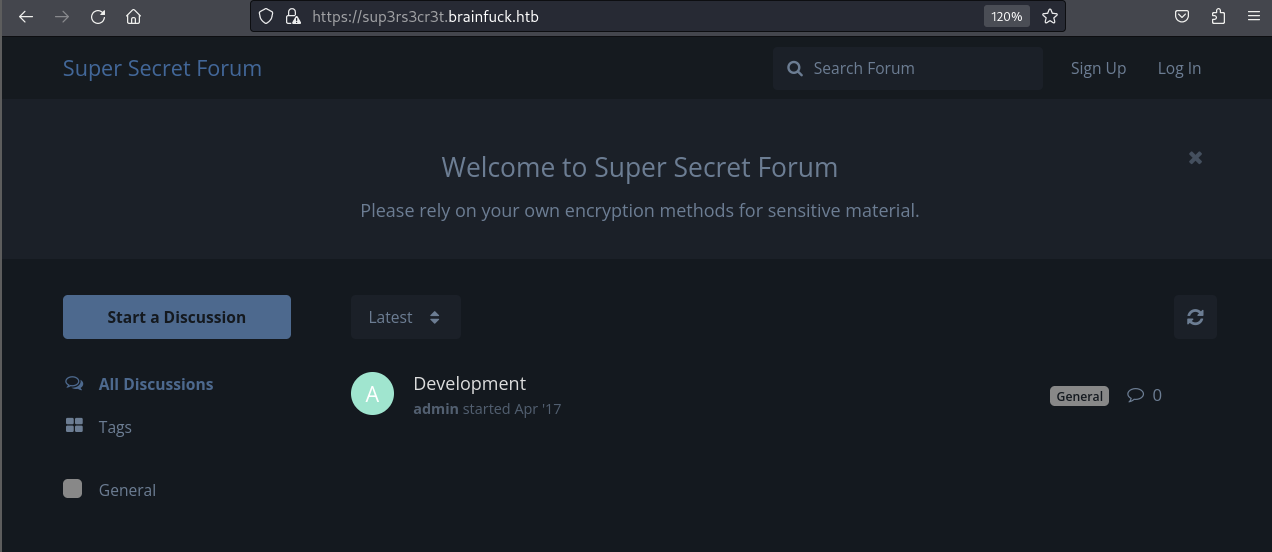Screen dimensions: 1272x552
Task: Click the Log In link
Action: tap(1179, 68)
